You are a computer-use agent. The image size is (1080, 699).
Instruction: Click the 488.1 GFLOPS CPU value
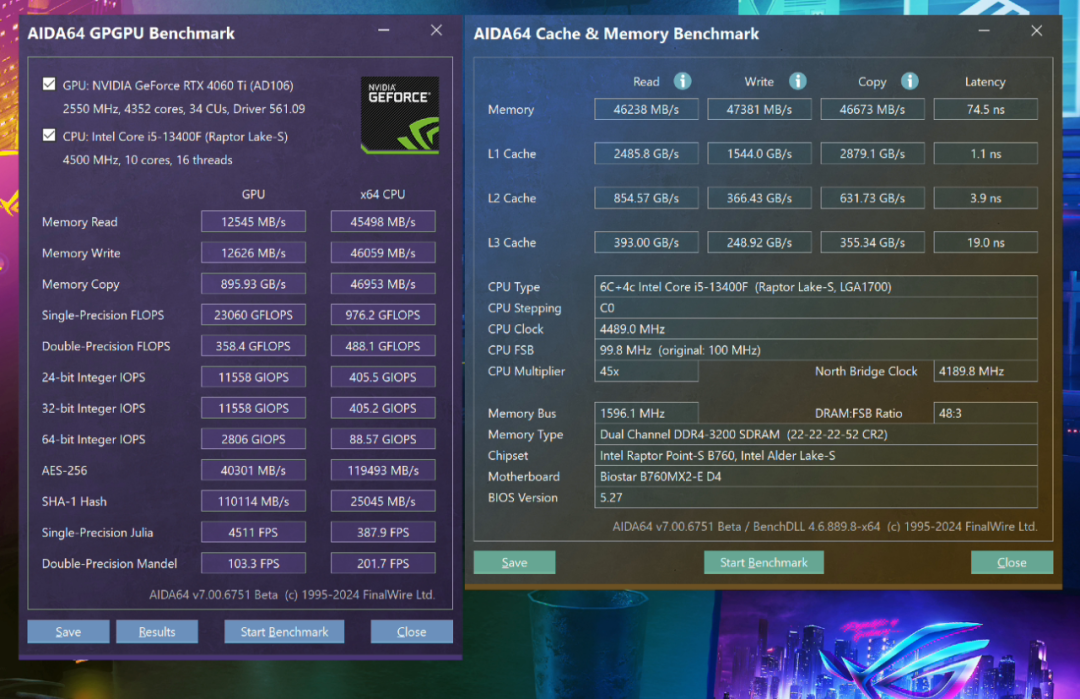coord(383,346)
